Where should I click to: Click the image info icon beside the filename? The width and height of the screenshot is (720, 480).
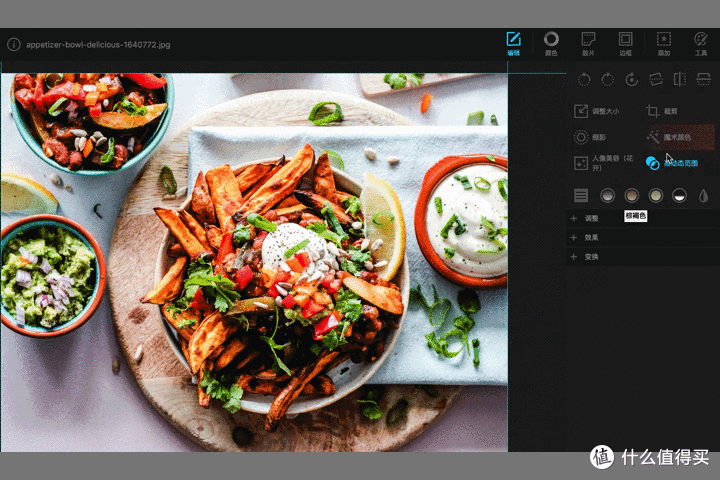click(x=14, y=45)
